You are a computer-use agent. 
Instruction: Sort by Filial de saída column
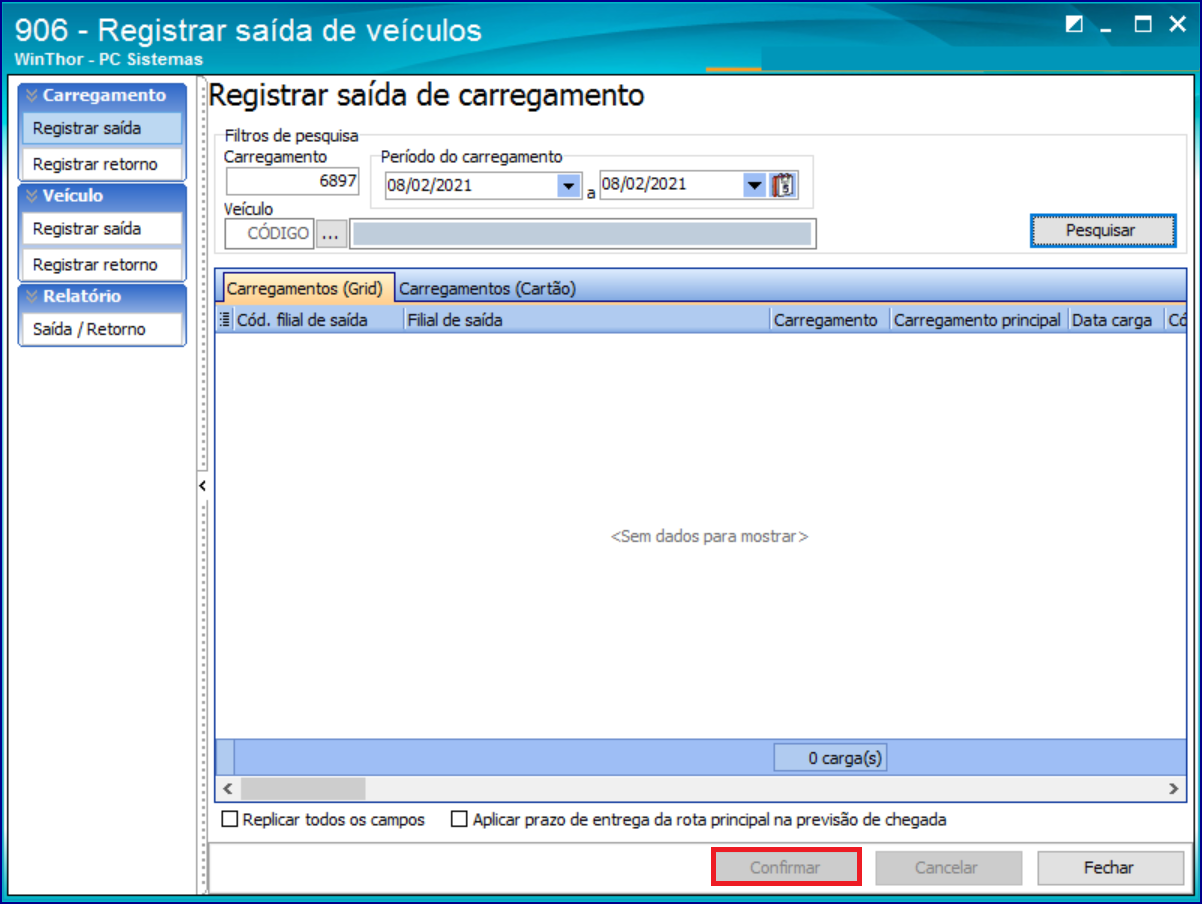pyautogui.click(x=587, y=320)
